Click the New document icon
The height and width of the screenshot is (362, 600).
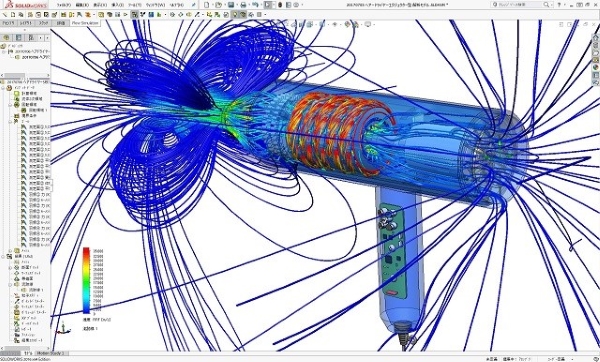207,5
